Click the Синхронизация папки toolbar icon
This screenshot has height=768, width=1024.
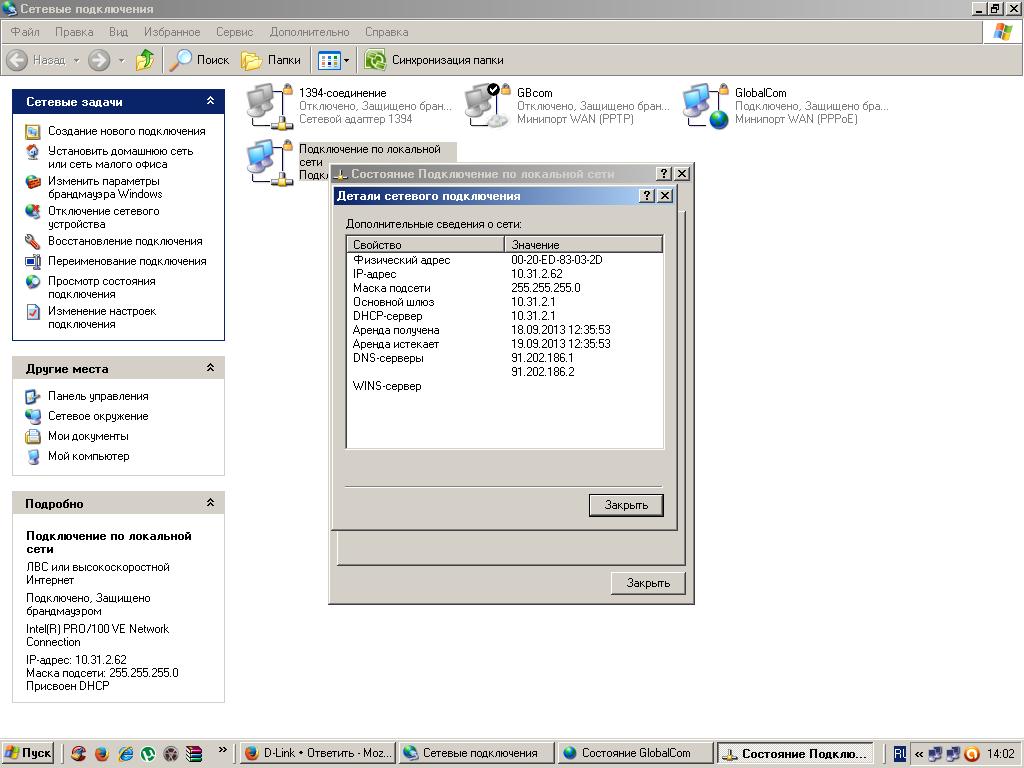coord(375,60)
